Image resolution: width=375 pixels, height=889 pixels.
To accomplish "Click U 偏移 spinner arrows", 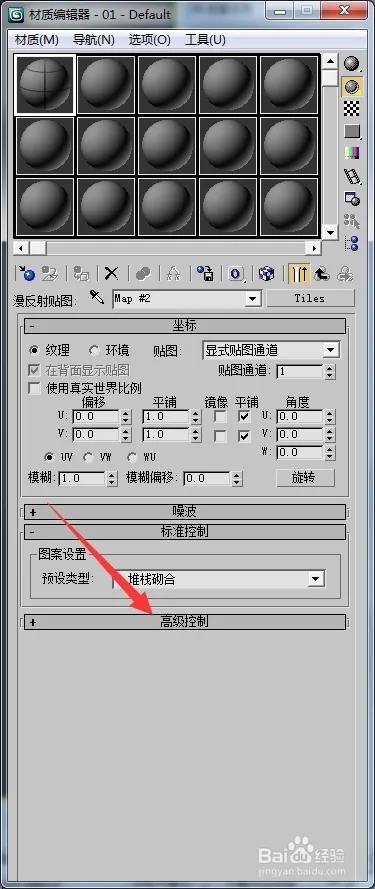I will click(127, 417).
